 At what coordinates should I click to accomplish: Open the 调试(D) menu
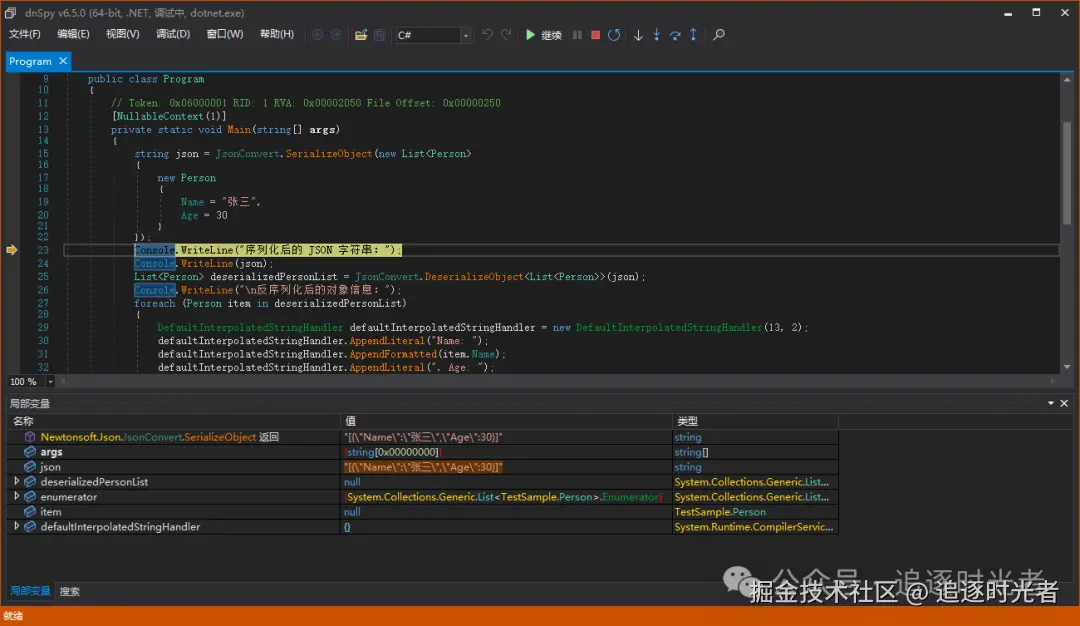(173, 34)
